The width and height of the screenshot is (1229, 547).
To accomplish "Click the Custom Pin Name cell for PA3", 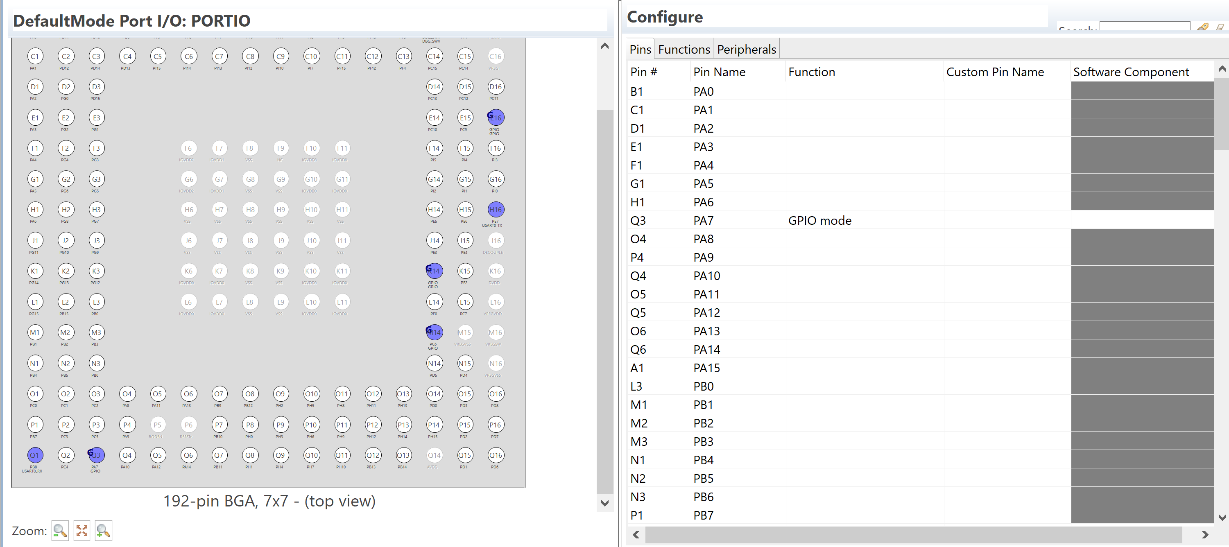I will [x=1004, y=147].
